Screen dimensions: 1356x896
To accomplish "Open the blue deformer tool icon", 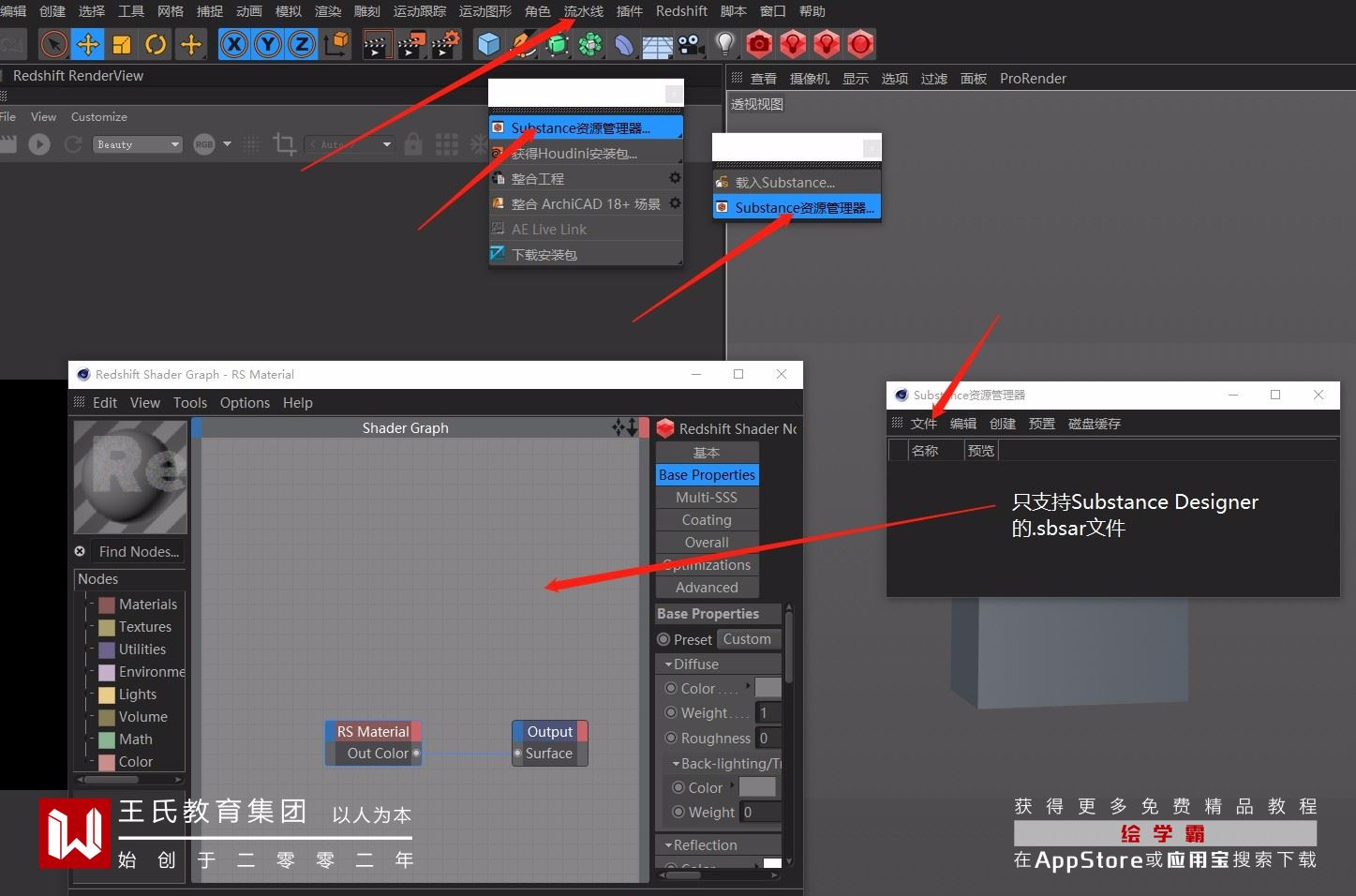I will coord(624,44).
